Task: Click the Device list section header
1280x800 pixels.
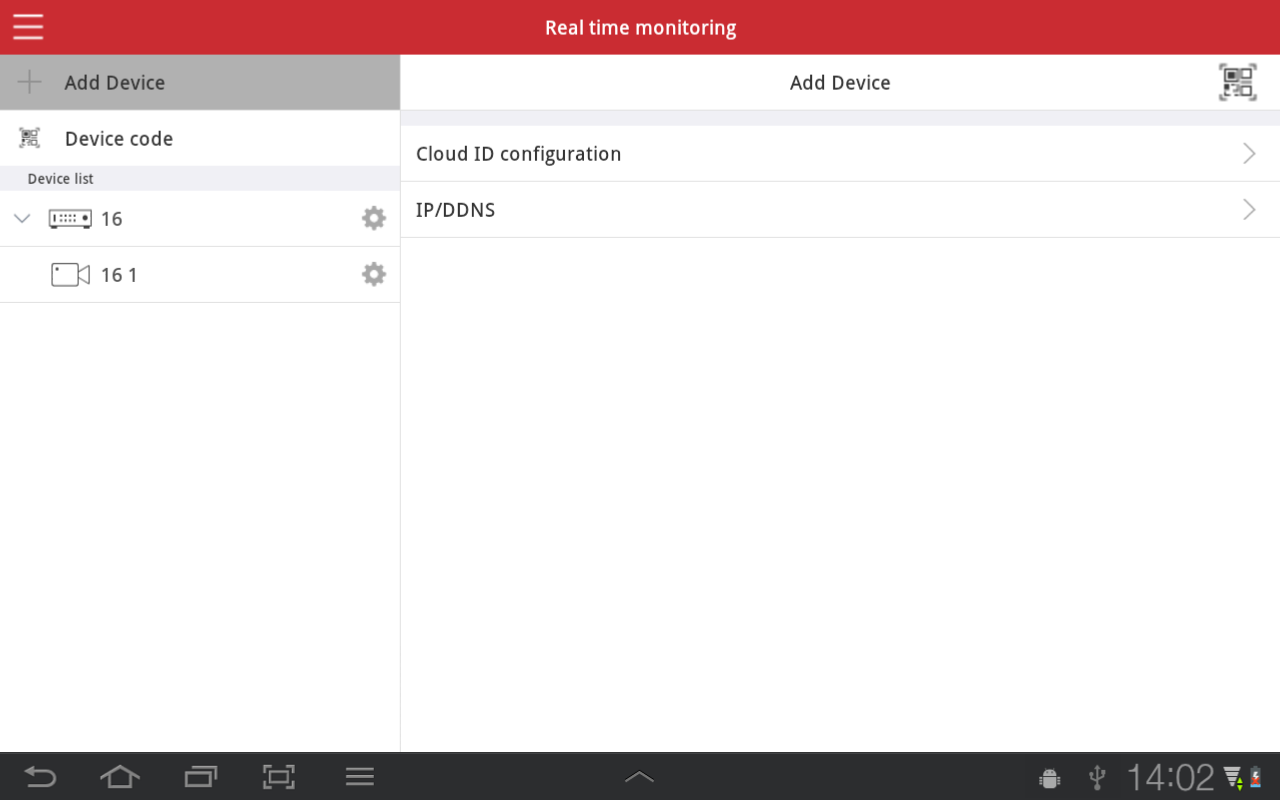Action: [200, 178]
